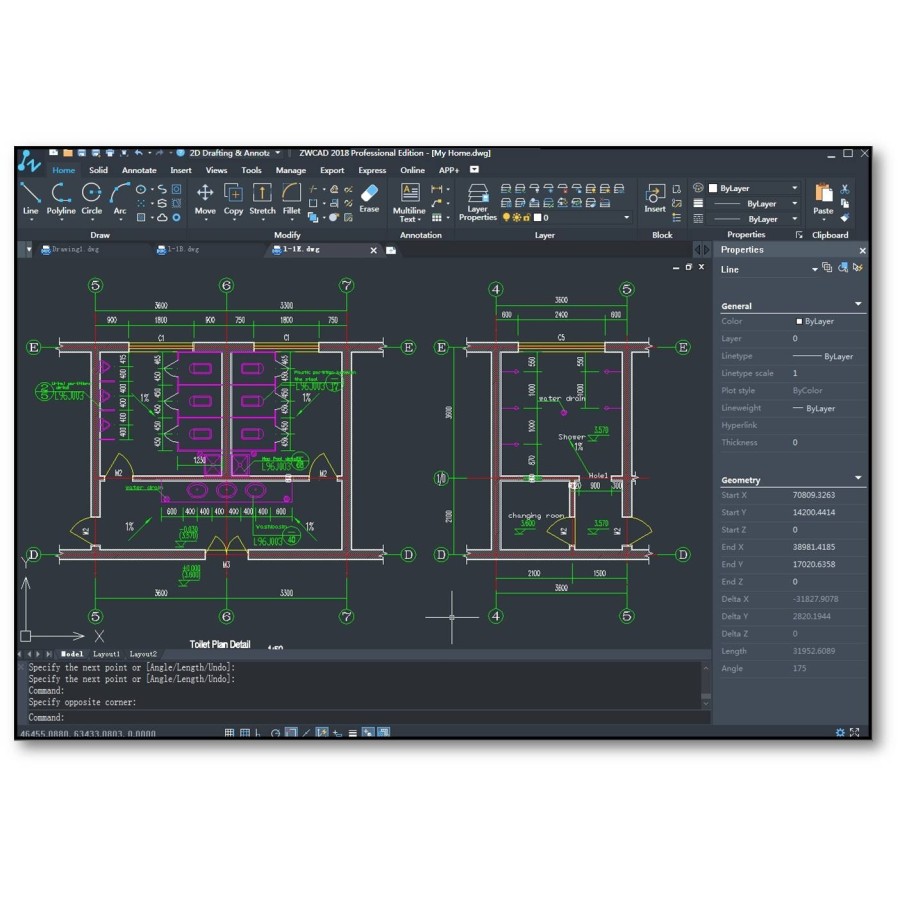Open Layer Properties manager
The image size is (900, 900).
tap(478, 202)
